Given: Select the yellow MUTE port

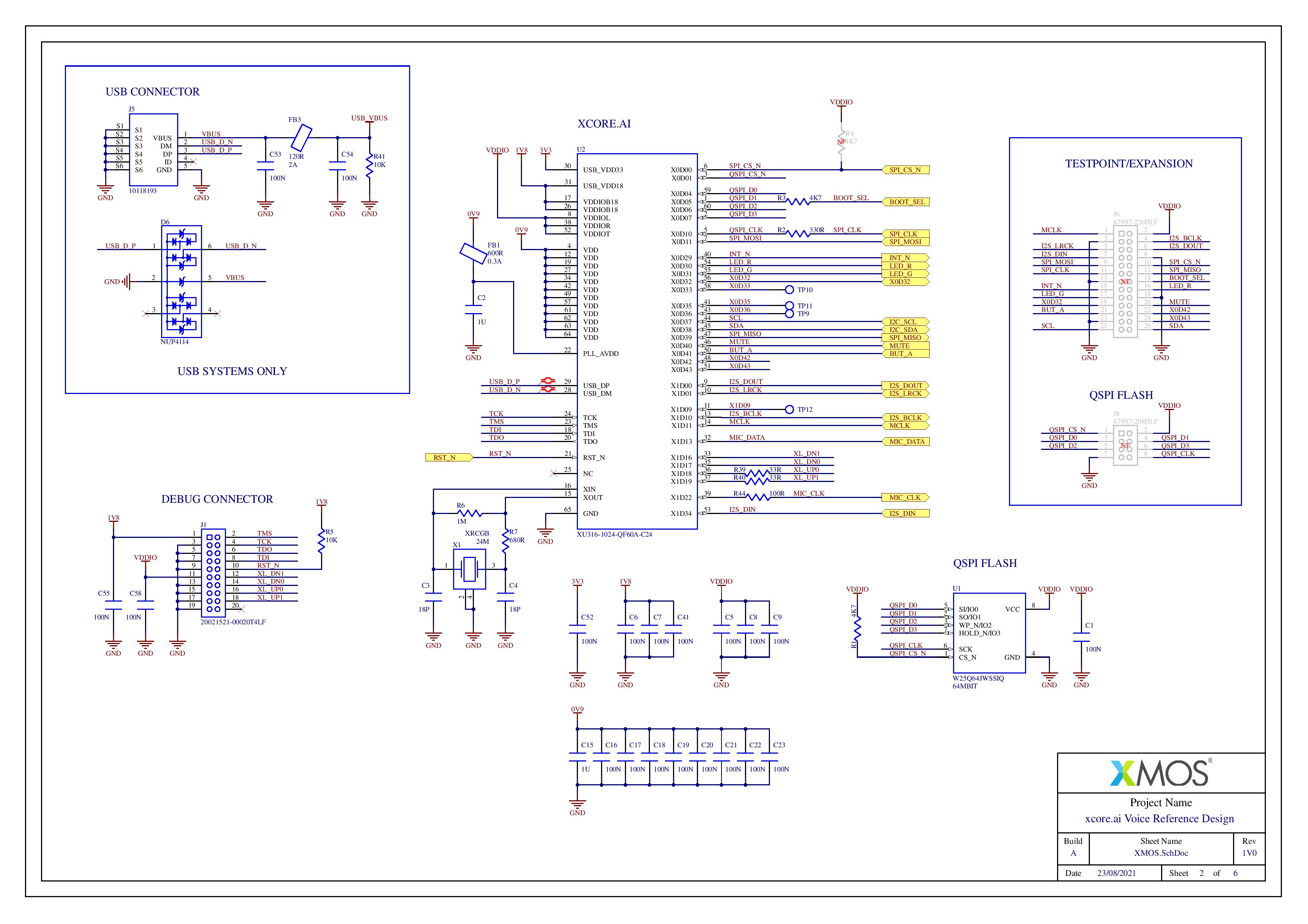Looking at the screenshot, I should click(x=905, y=346).
